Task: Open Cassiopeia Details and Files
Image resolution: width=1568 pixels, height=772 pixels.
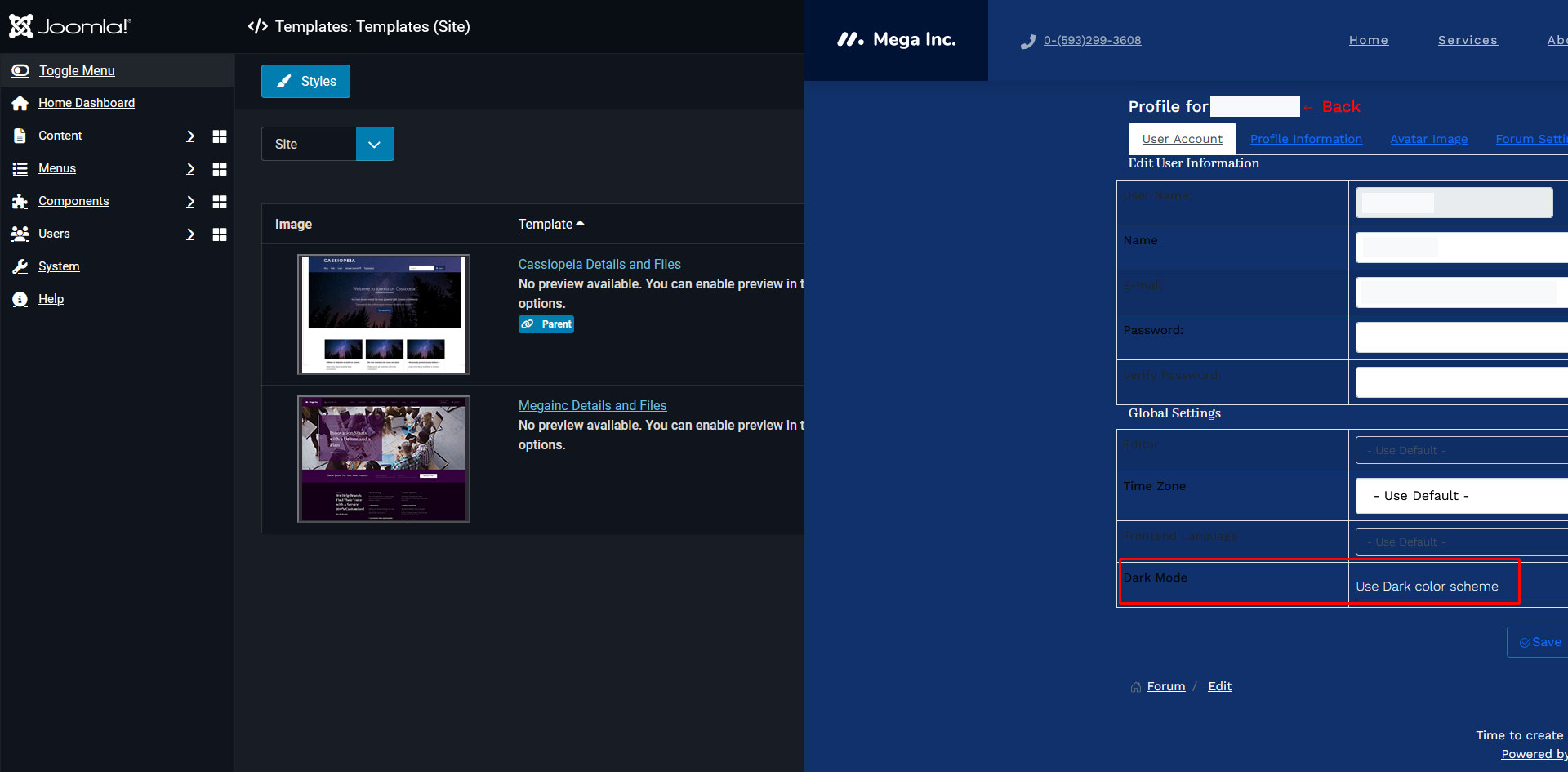Action: click(599, 264)
